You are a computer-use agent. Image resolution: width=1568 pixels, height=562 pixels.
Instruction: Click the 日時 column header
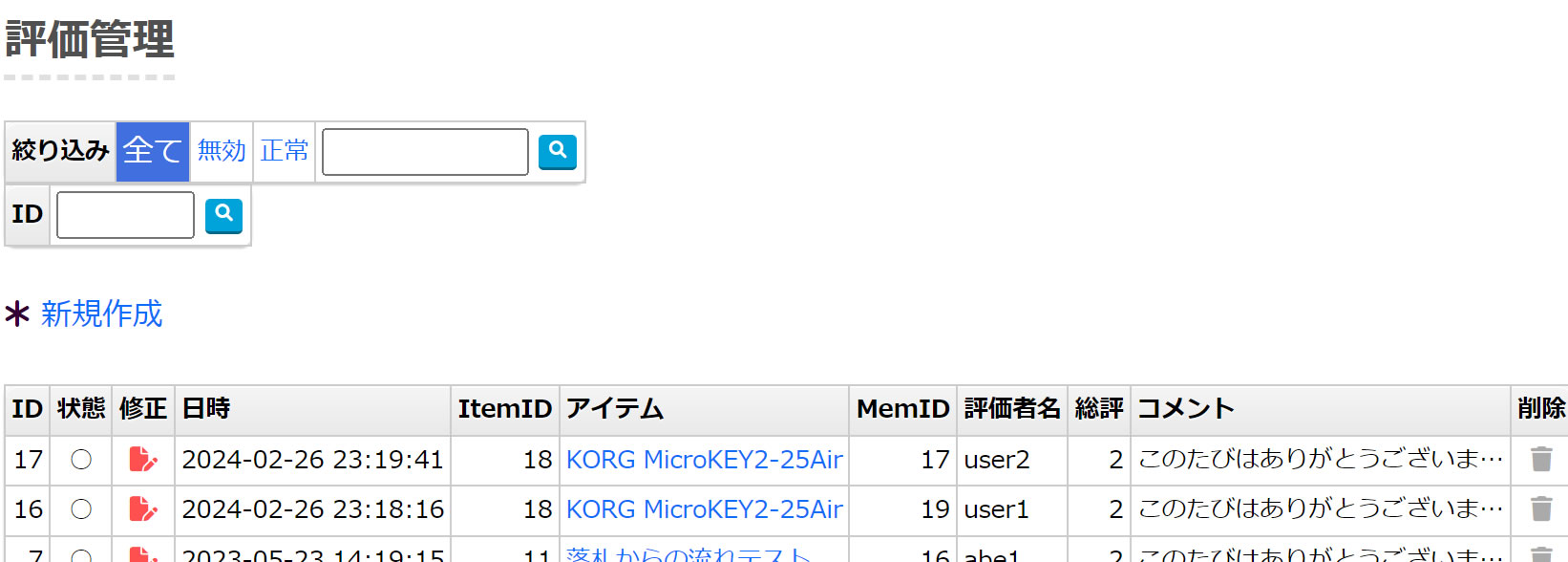206,409
